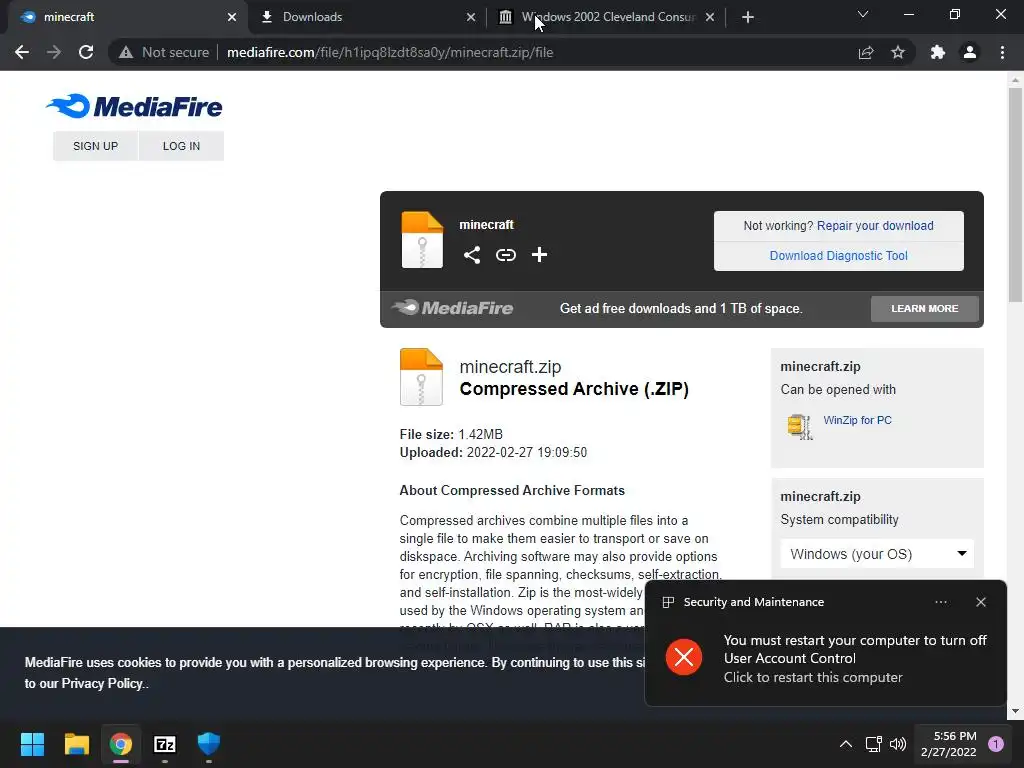Open 7-Zip from the taskbar

pos(165,744)
